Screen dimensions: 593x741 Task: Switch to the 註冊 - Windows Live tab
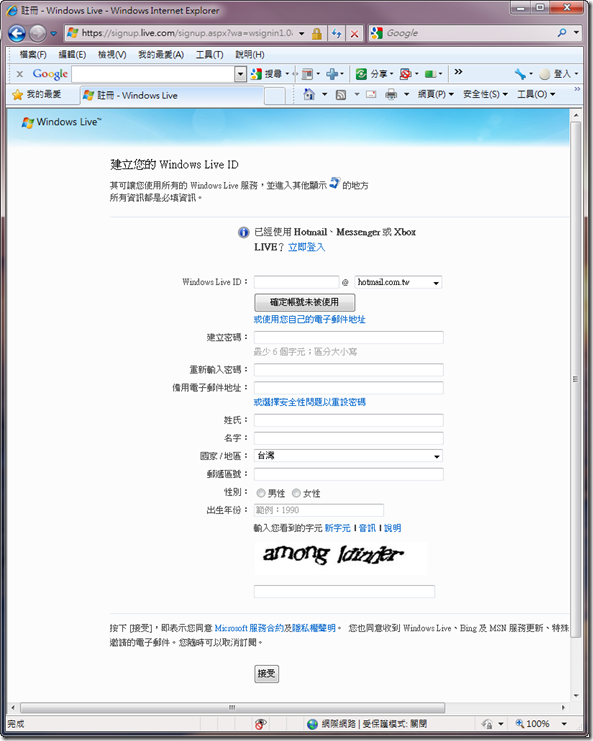[x=172, y=95]
